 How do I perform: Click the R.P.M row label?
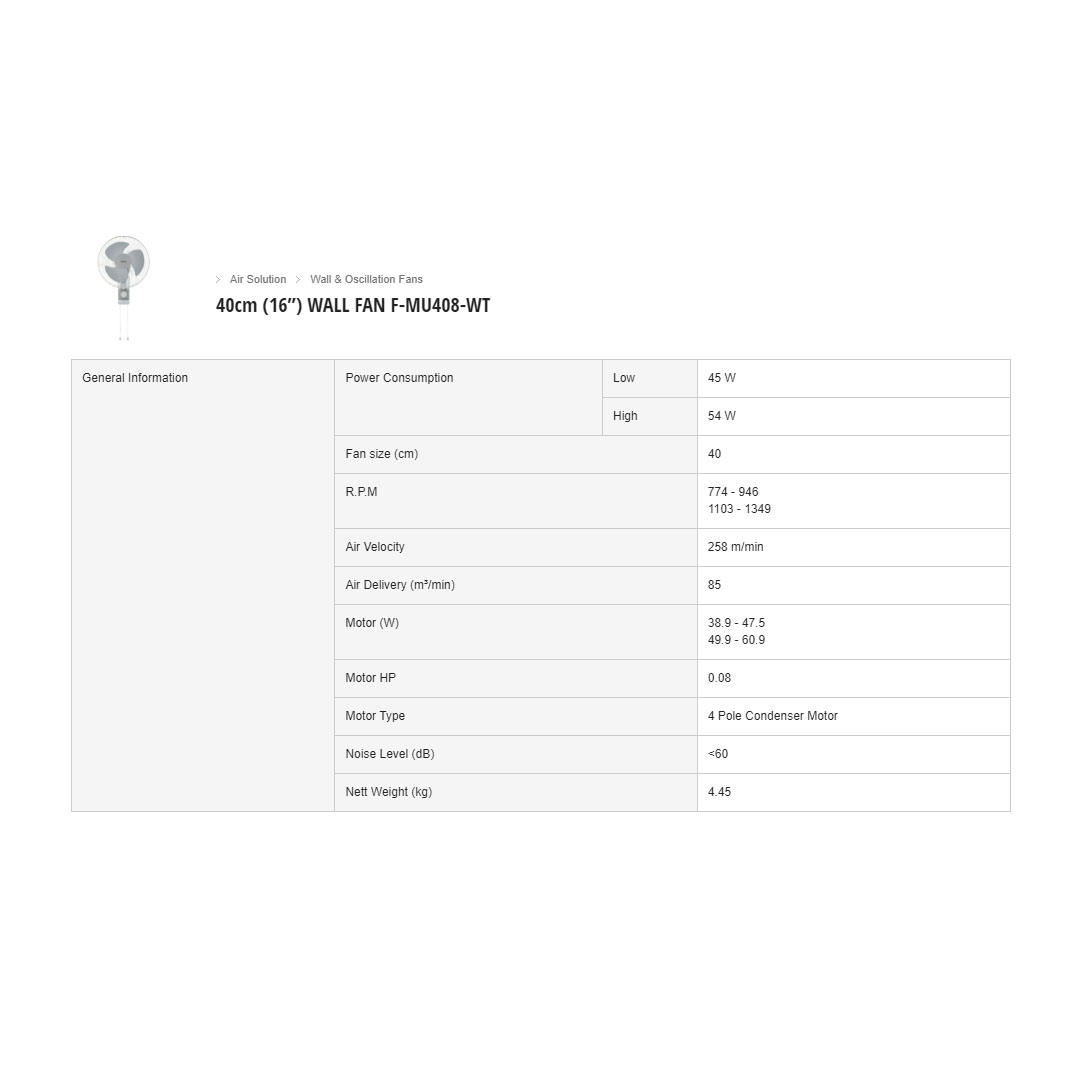[x=362, y=492]
